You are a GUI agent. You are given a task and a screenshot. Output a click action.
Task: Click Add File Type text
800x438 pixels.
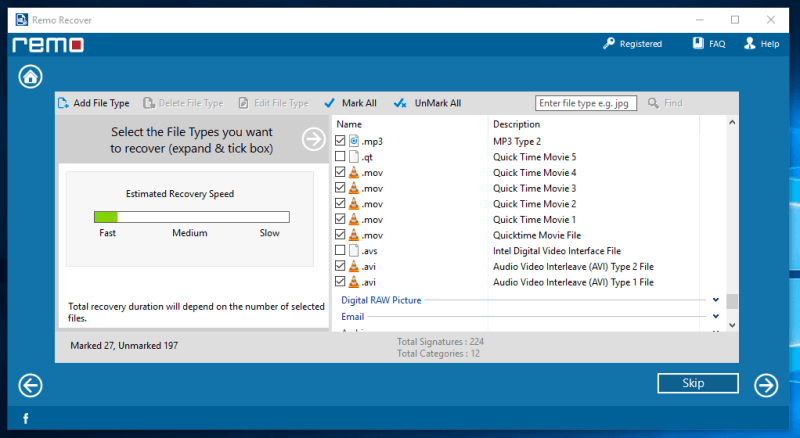tap(102, 103)
